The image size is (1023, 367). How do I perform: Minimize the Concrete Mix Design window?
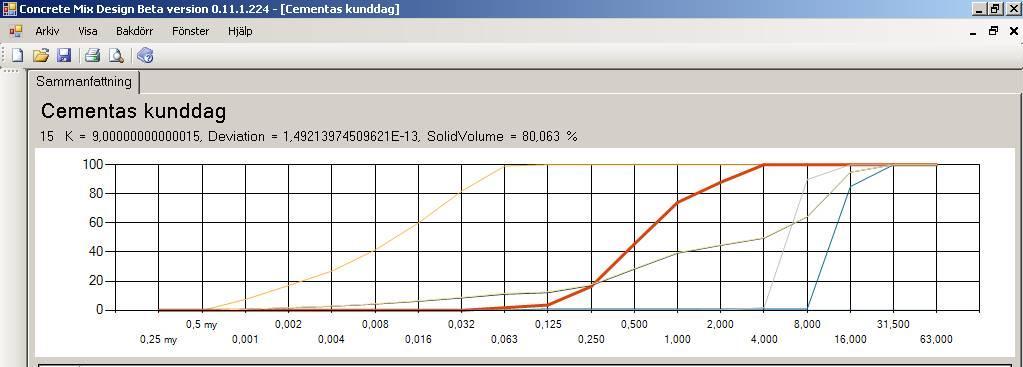pos(980,8)
